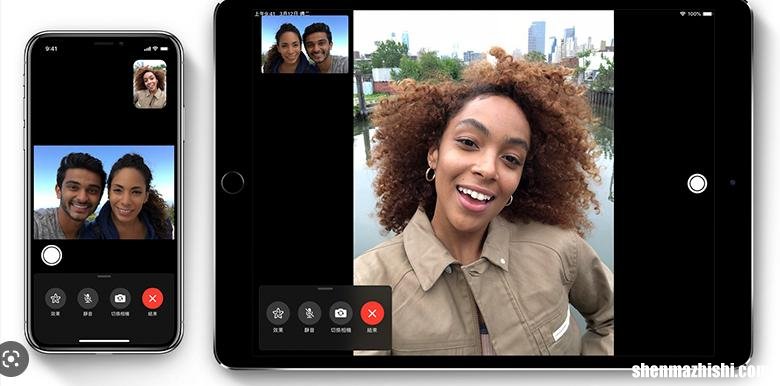780x386 pixels.
Task: Select the self-view thumbnail on iPhone
Action: click(150, 84)
